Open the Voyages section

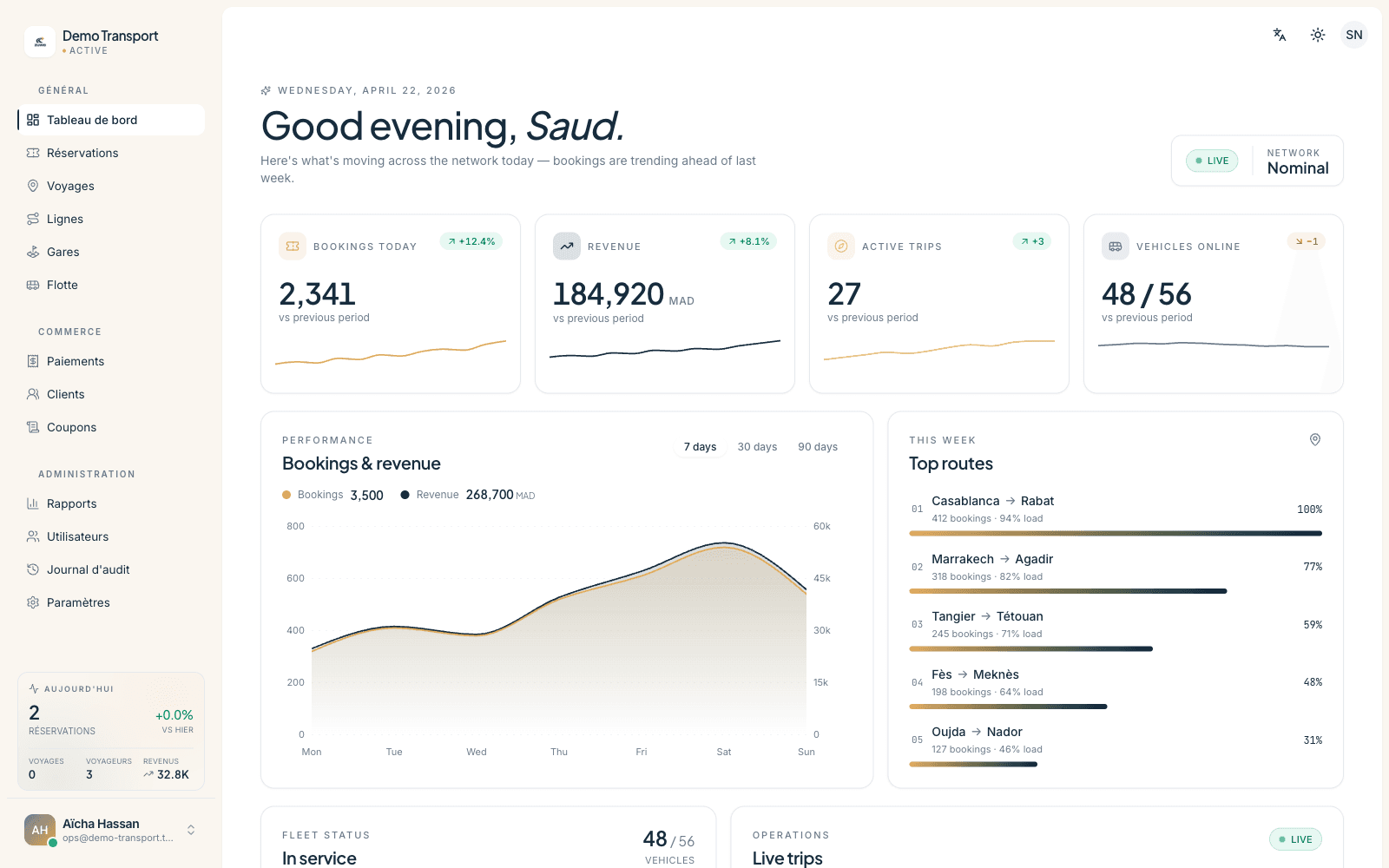pyautogui.click(x=111, y=186)
